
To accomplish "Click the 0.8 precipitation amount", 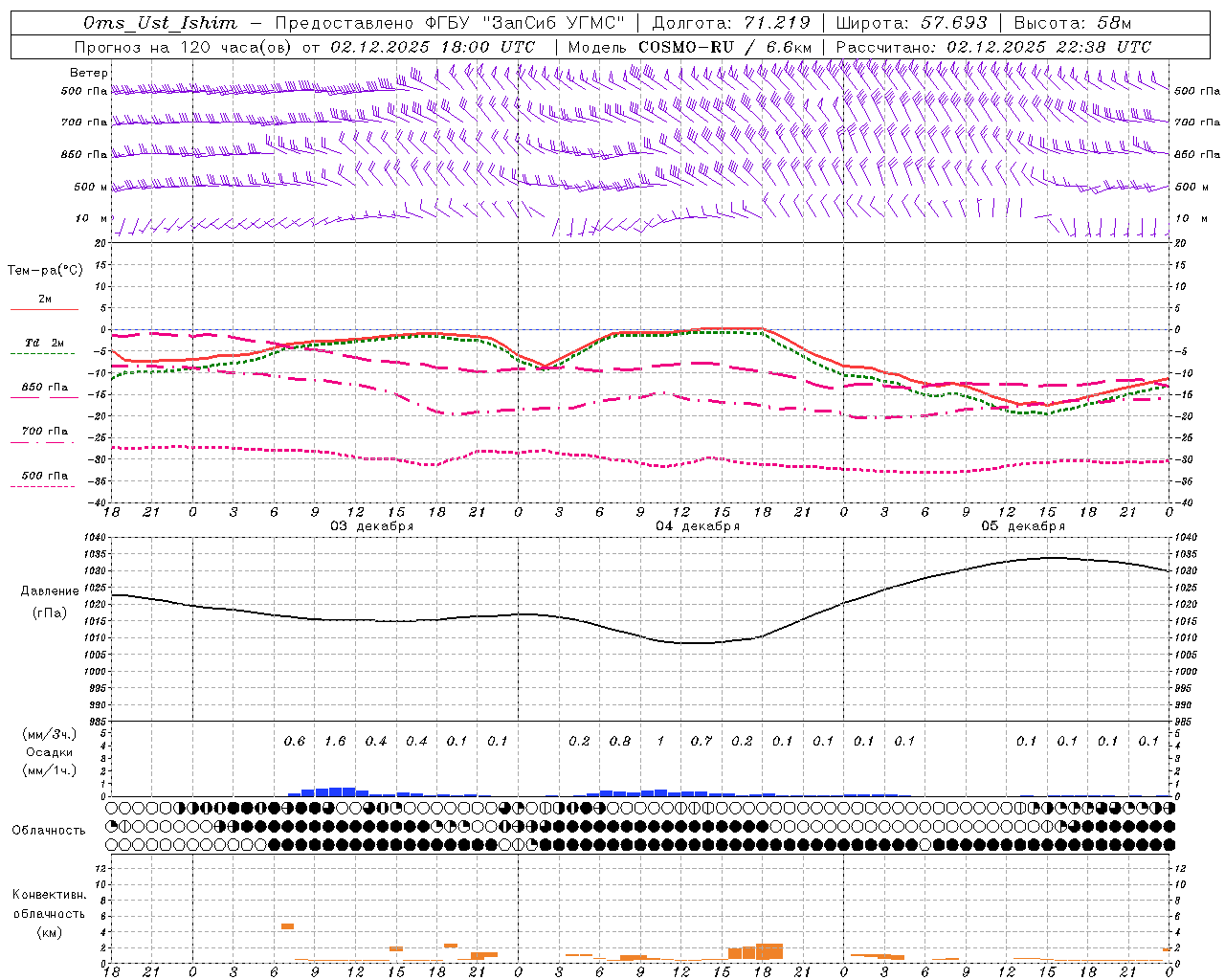I will coord(620,742).
